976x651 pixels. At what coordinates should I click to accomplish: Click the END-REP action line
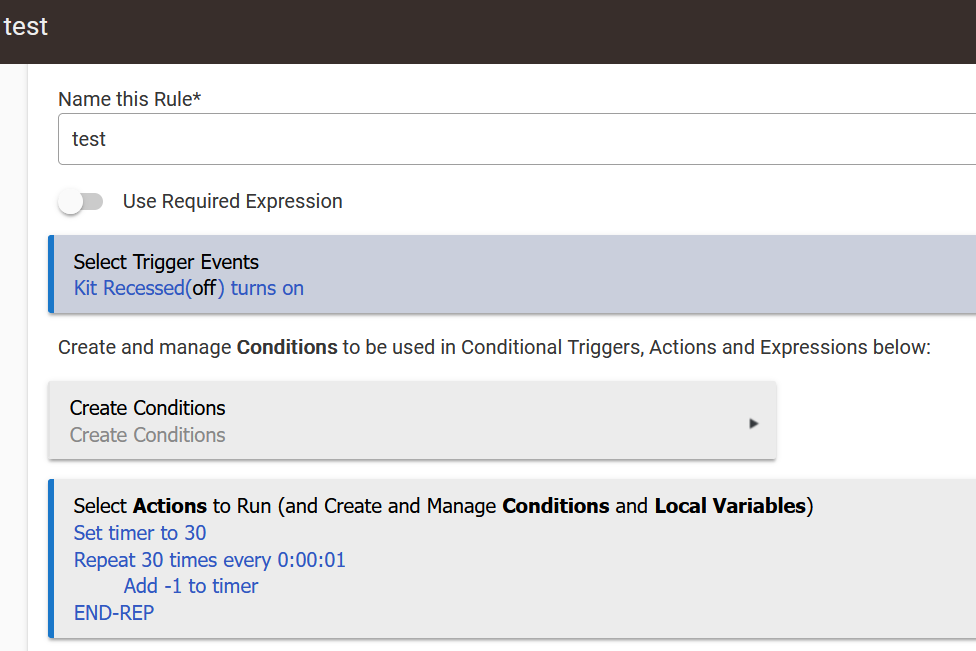tap(114, 613)
